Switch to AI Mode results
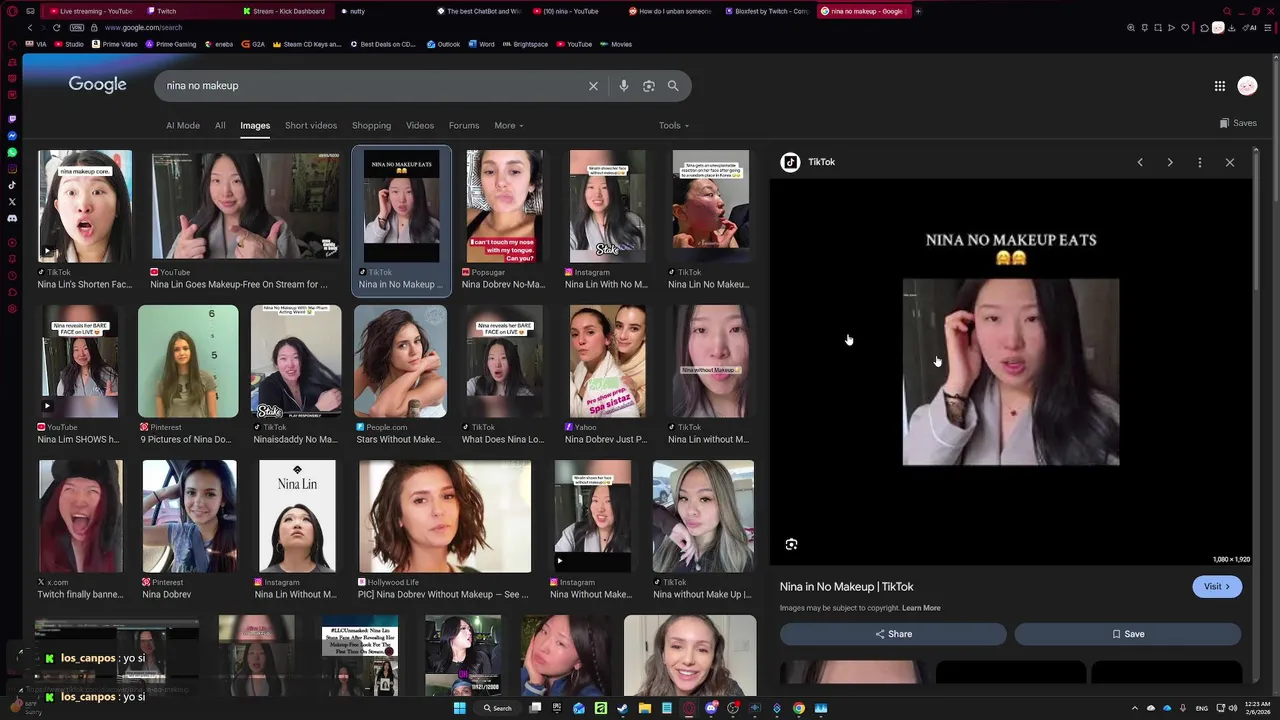This screenshot has height=720, width=1280. (x=183, y=126)
